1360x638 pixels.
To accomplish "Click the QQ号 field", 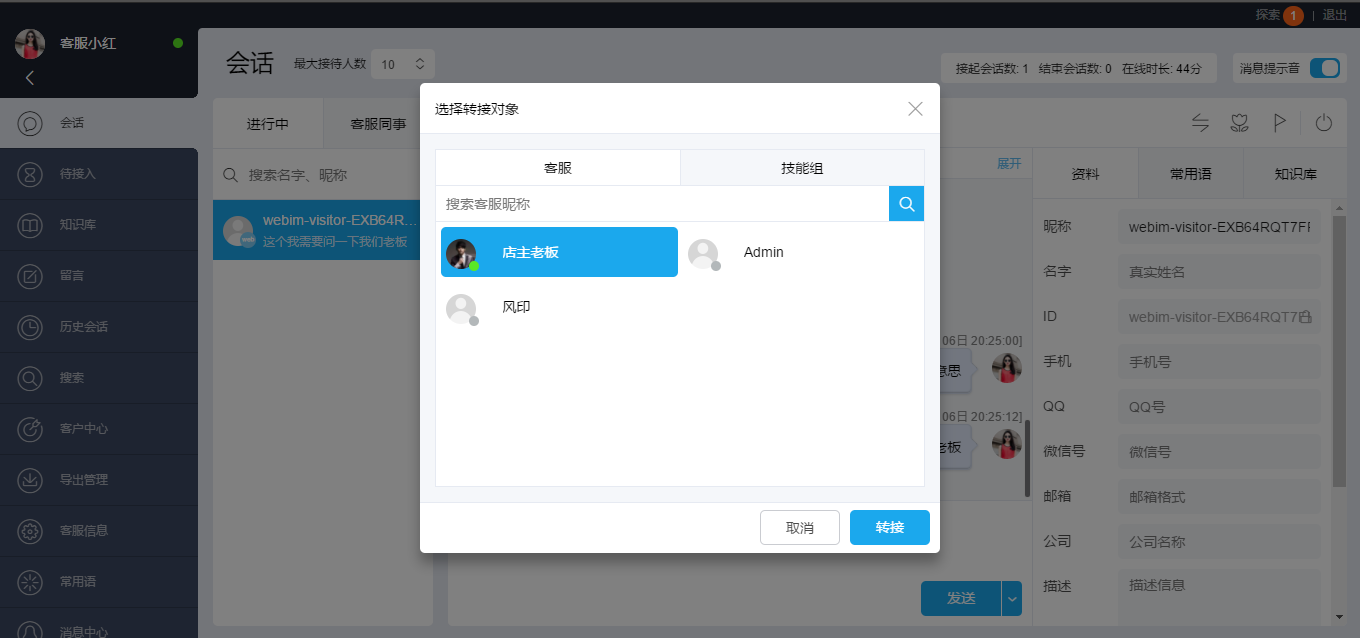I will [x=1219, y=407].
